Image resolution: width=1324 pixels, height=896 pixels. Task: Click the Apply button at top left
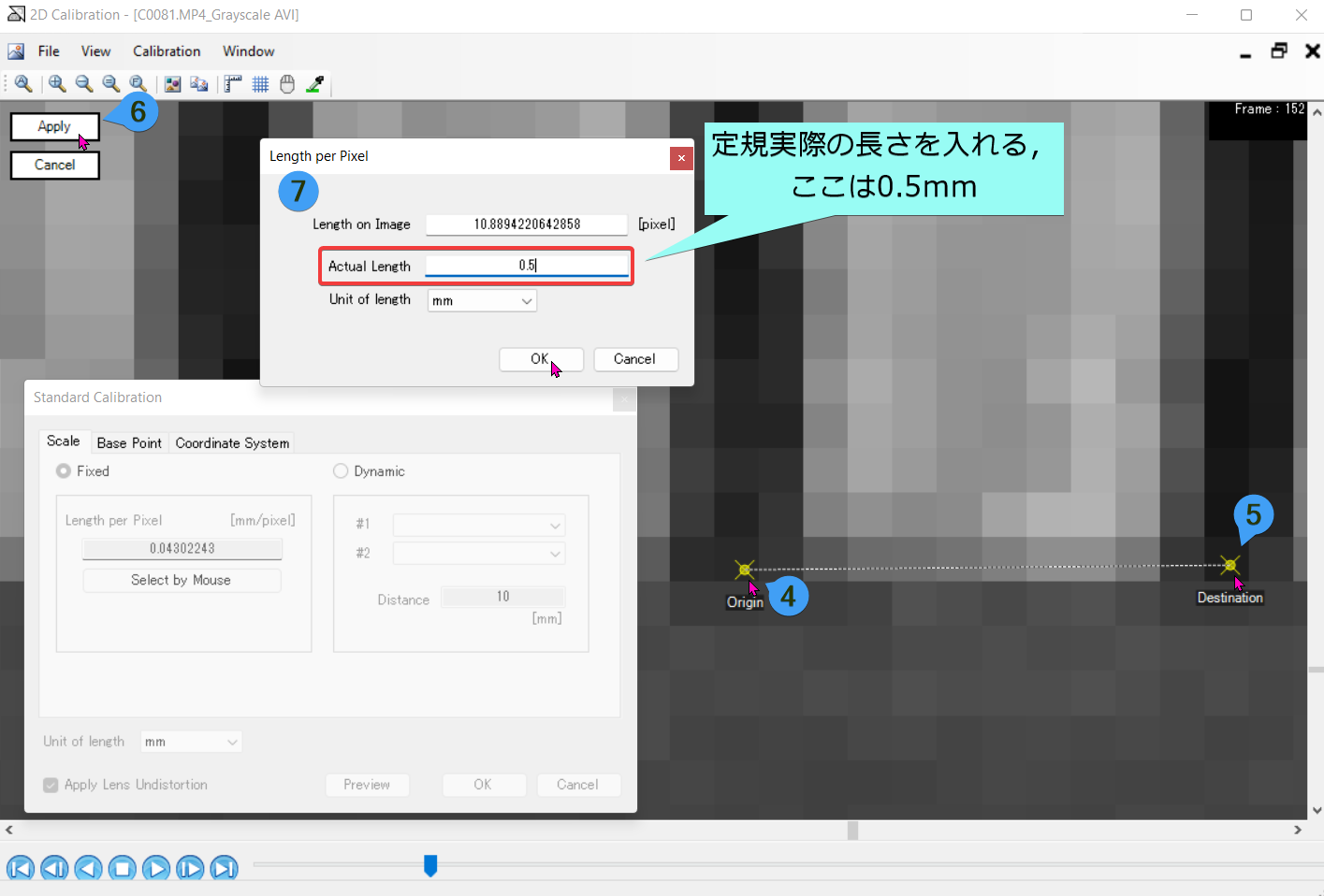[54, 127]
